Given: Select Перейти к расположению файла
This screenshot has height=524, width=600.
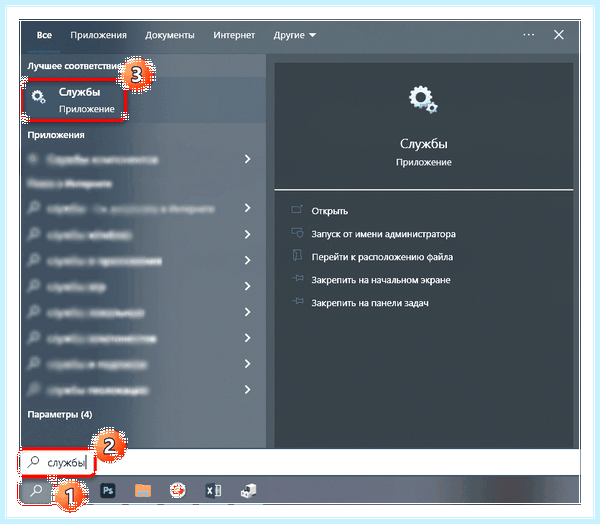Looking at the screenshot, I should [382, 257].
